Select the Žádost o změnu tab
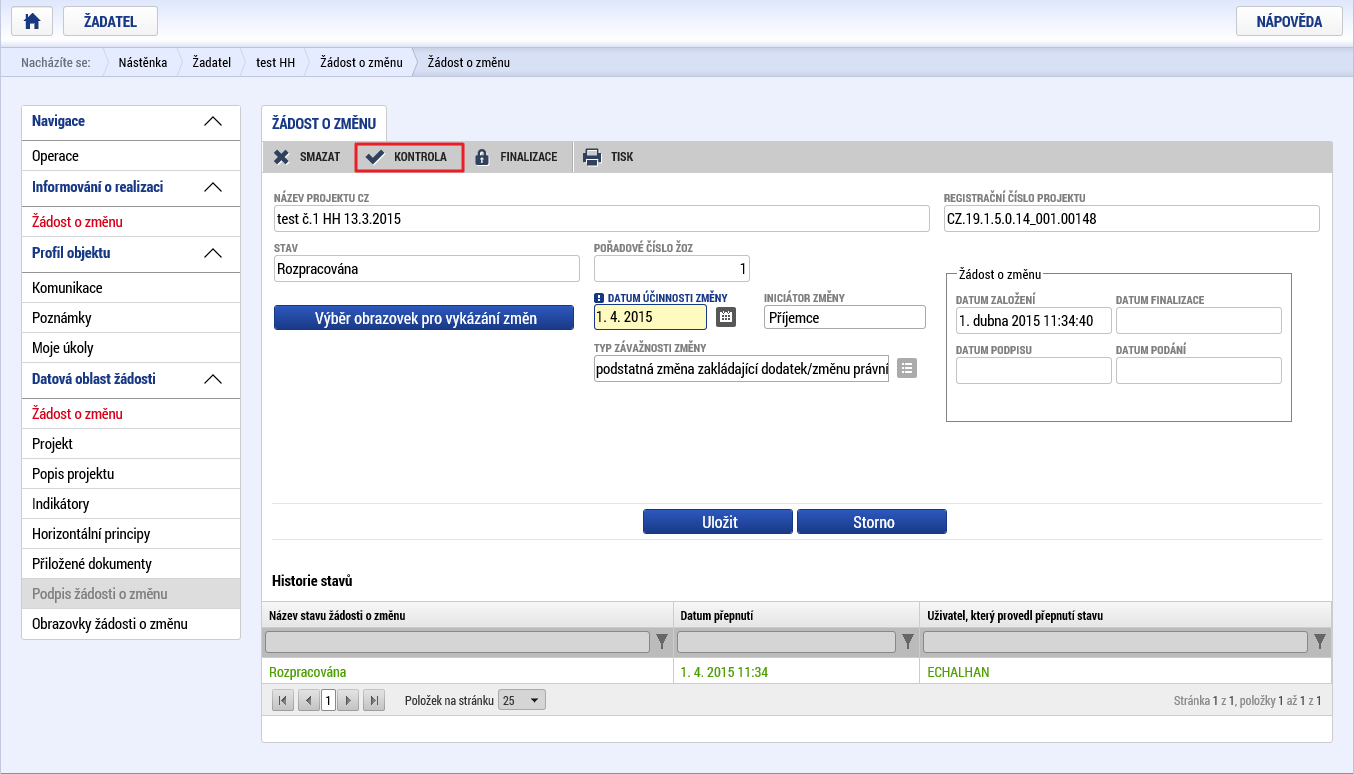The width and height of the screenshot is (1354, 774). pos(324,124)
